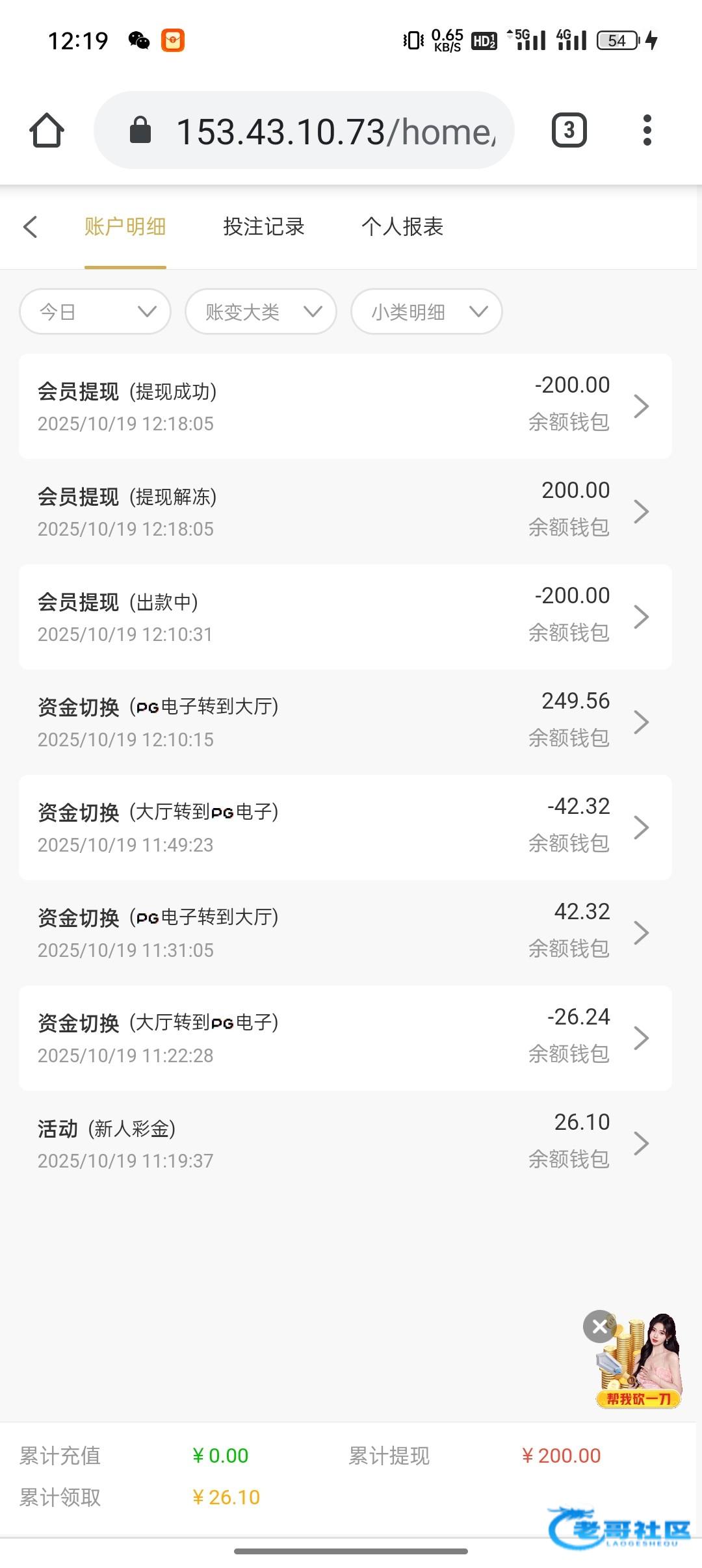
Task: Tap the back arrow beside 账户明细
Action: tap(30, 227)
